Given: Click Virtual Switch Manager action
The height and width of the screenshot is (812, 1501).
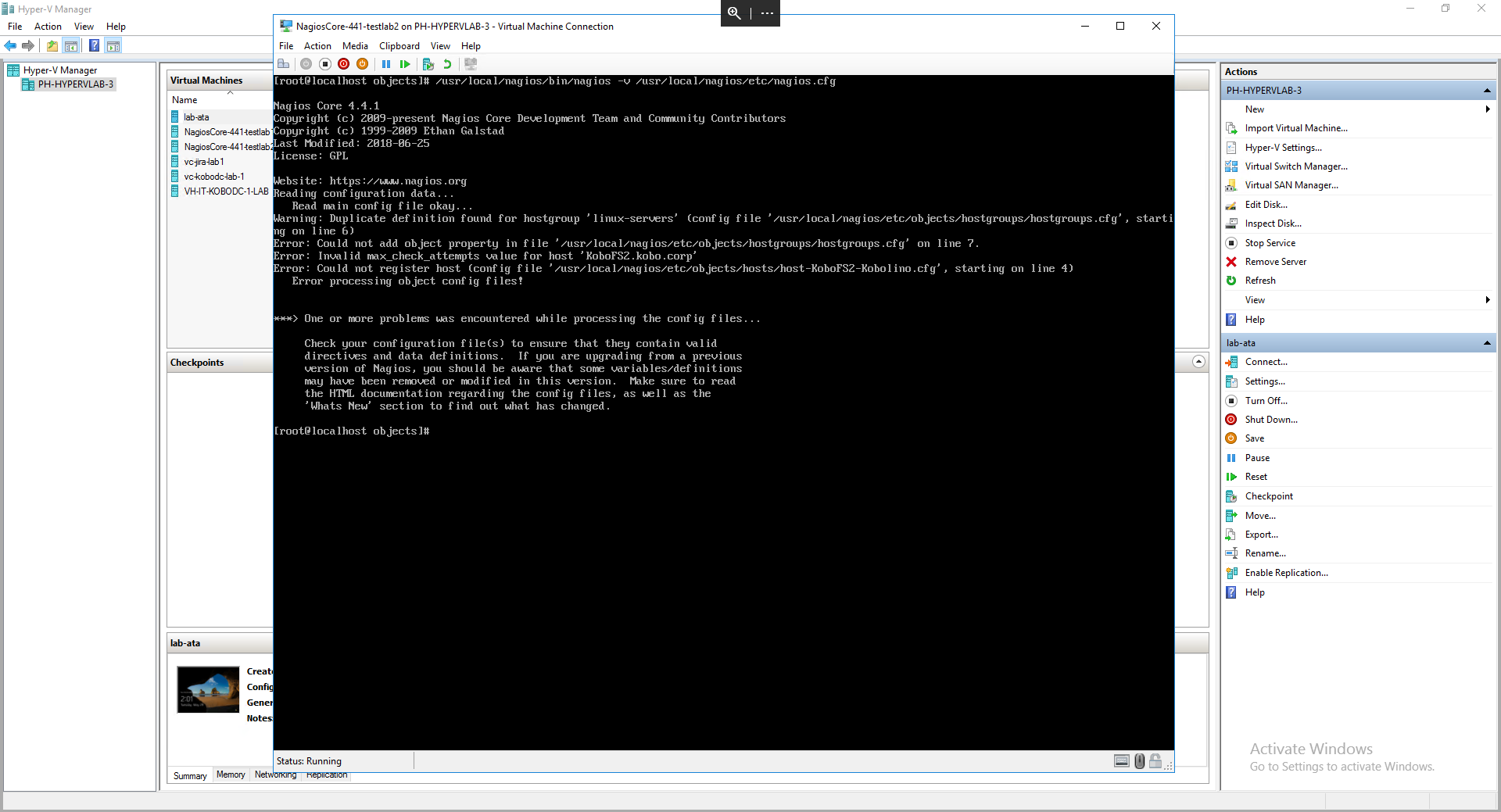Looking at the screenshot, I should pos(1295,166).
